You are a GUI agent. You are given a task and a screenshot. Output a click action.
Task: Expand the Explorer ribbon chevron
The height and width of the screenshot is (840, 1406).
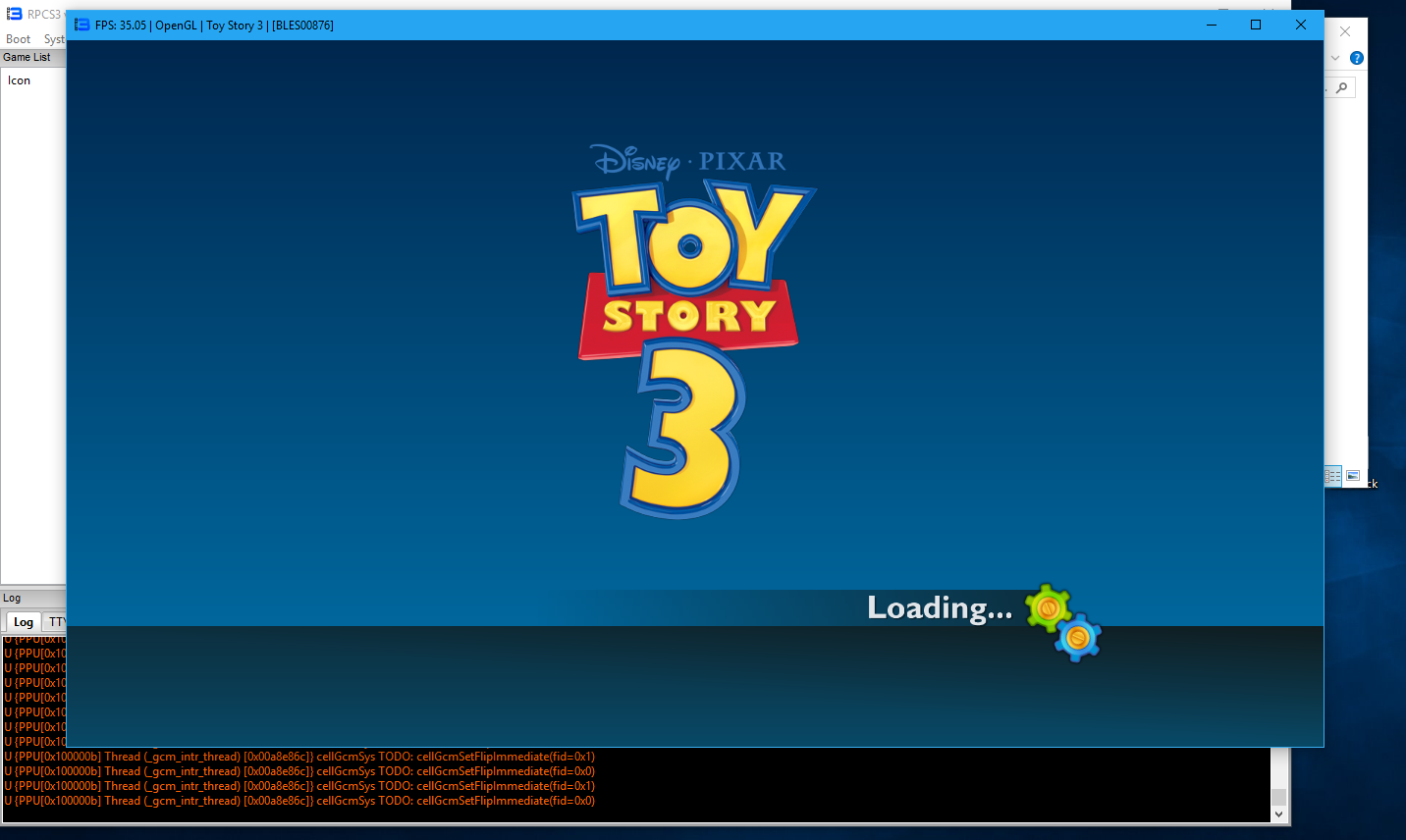point(1335,58)
